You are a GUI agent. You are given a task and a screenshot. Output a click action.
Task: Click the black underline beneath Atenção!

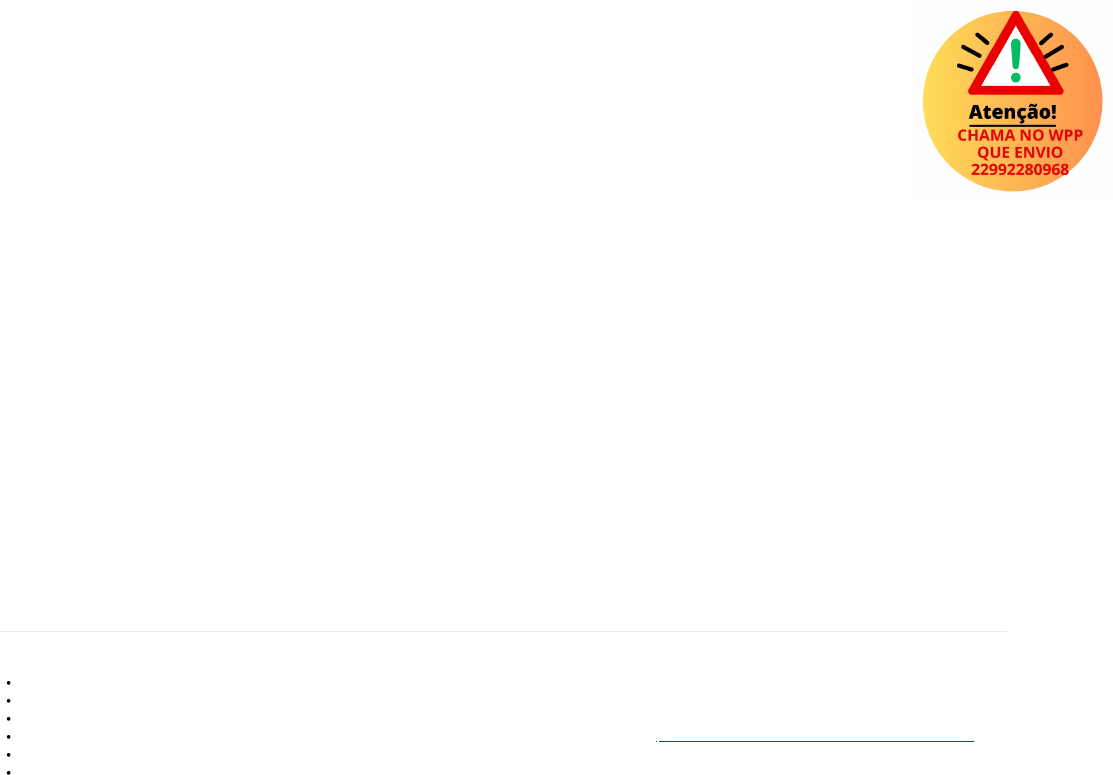pyautogui.click(x=1012, y=126)
